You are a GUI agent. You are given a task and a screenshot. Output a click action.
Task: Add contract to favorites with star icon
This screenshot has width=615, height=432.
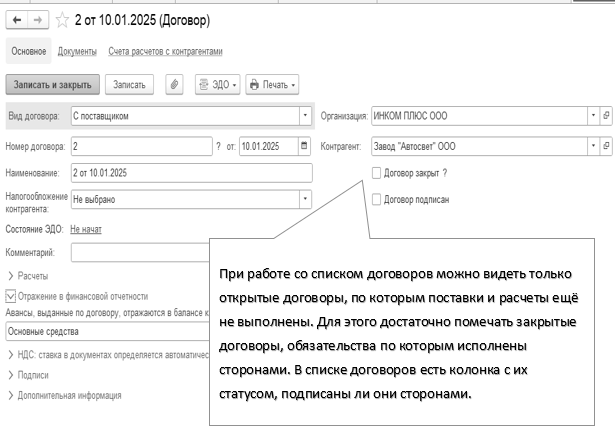tap(62, 20)
